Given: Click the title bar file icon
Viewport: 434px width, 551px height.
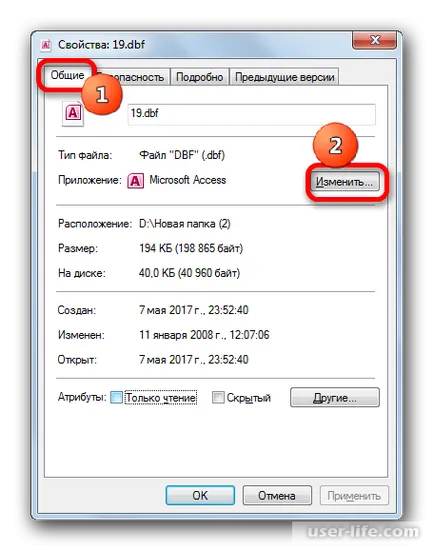Looking at the screenshot, I should pyautogui.click(x=46, y=45).
